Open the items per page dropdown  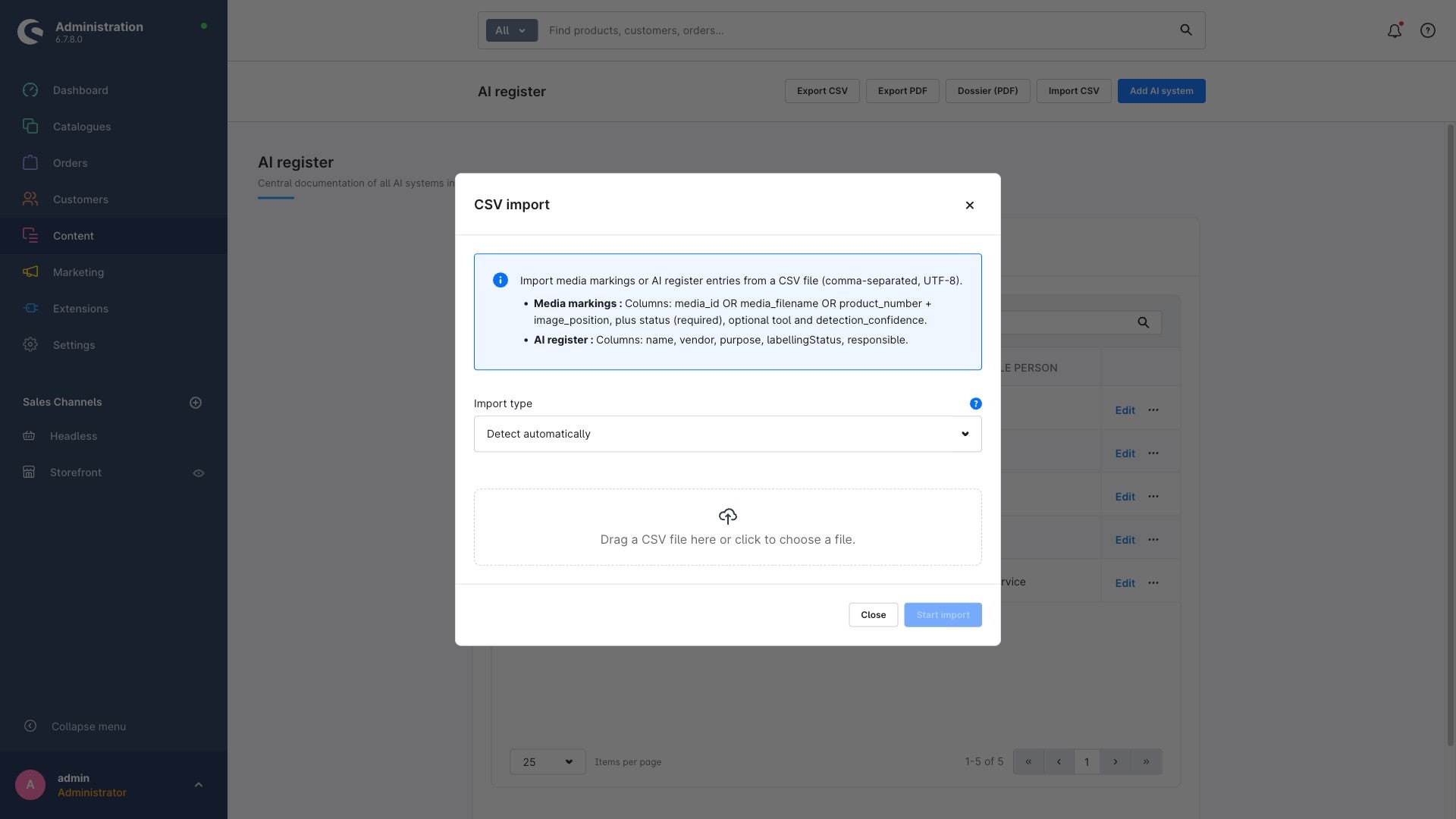(548, 762)
